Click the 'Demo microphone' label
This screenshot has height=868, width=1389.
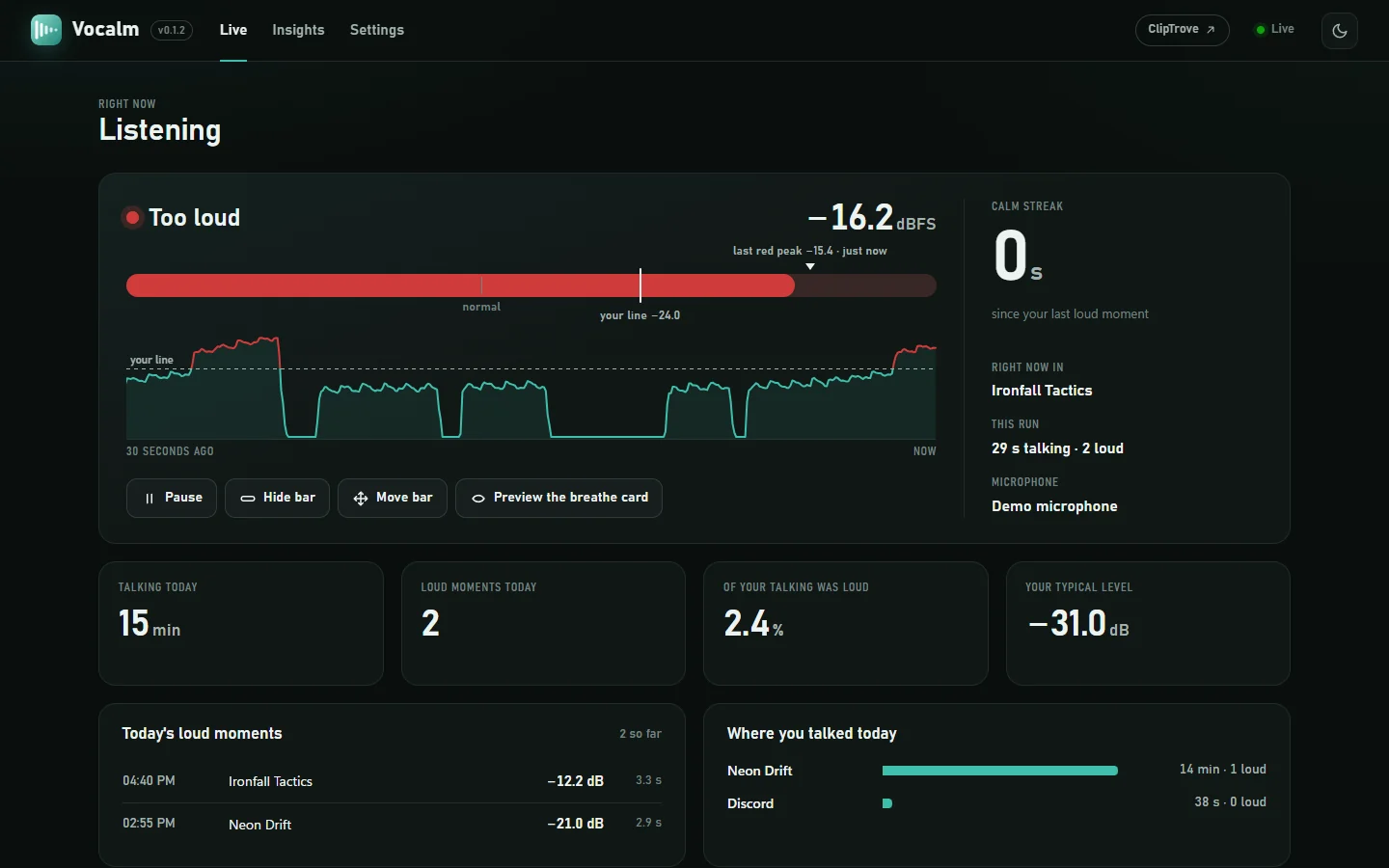1054,506
